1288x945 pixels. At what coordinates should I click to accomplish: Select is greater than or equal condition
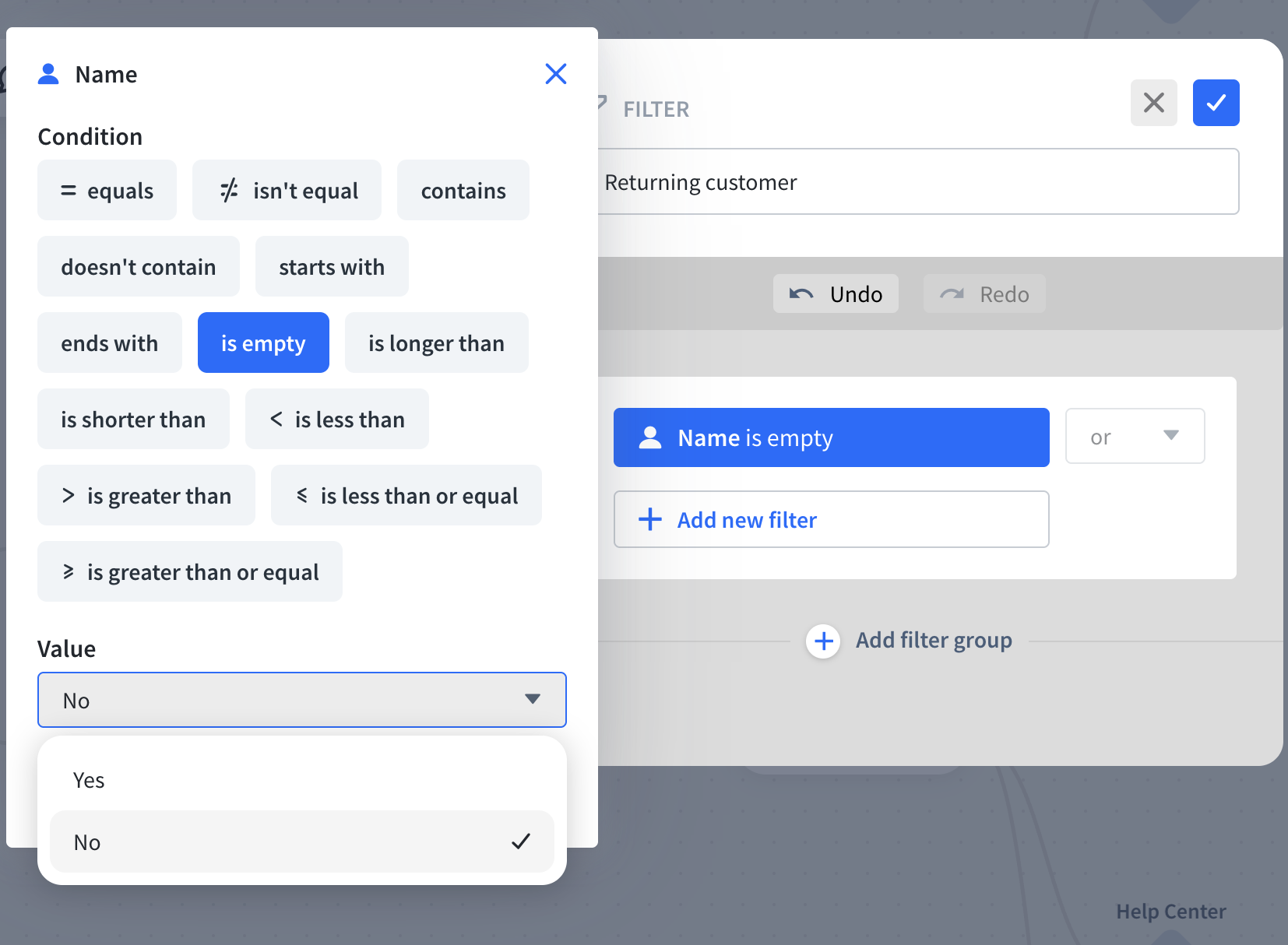(189, 572)
